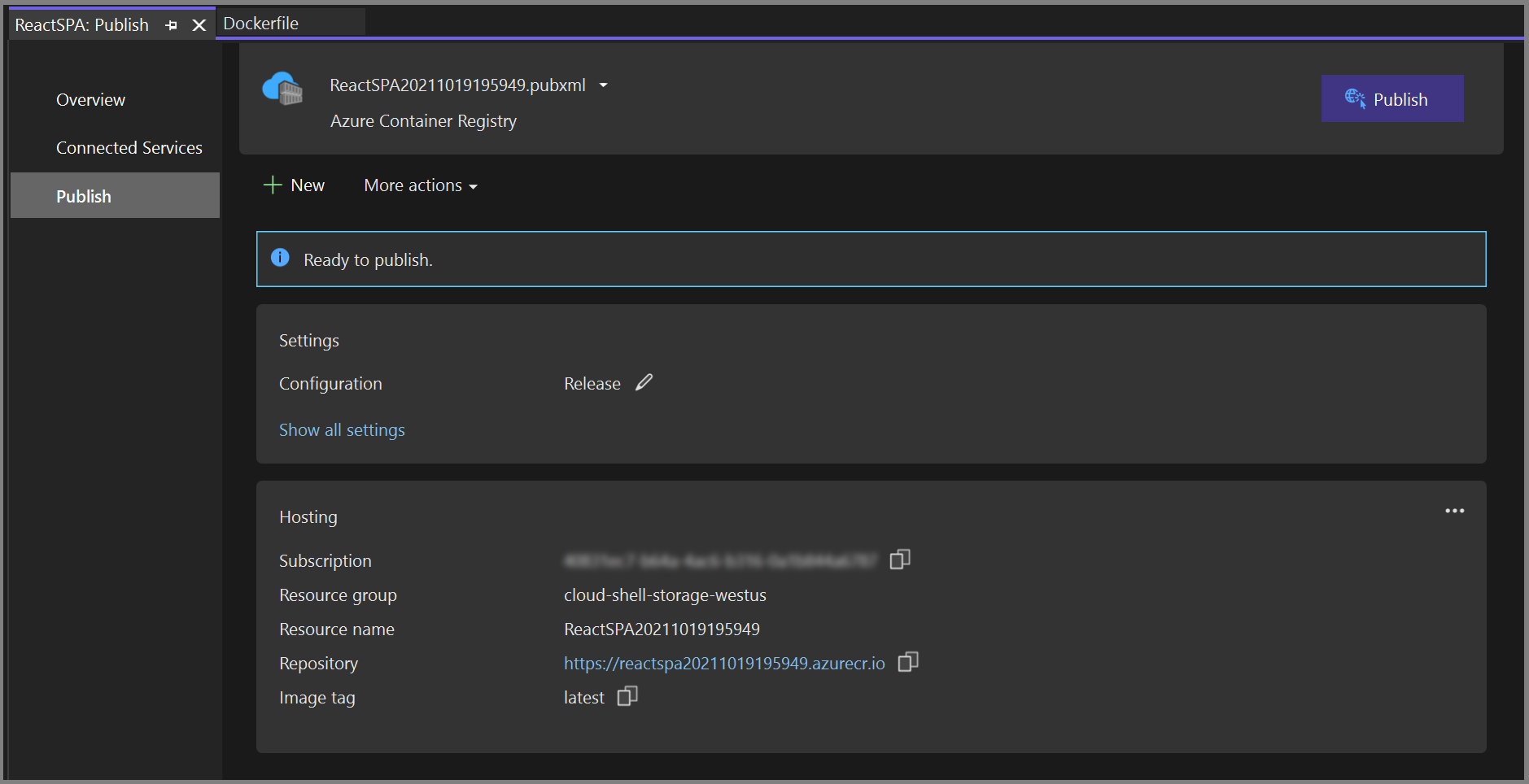The image size is (1529, 784).
Task: Open Show all settings link
Action: pos(342,430)
